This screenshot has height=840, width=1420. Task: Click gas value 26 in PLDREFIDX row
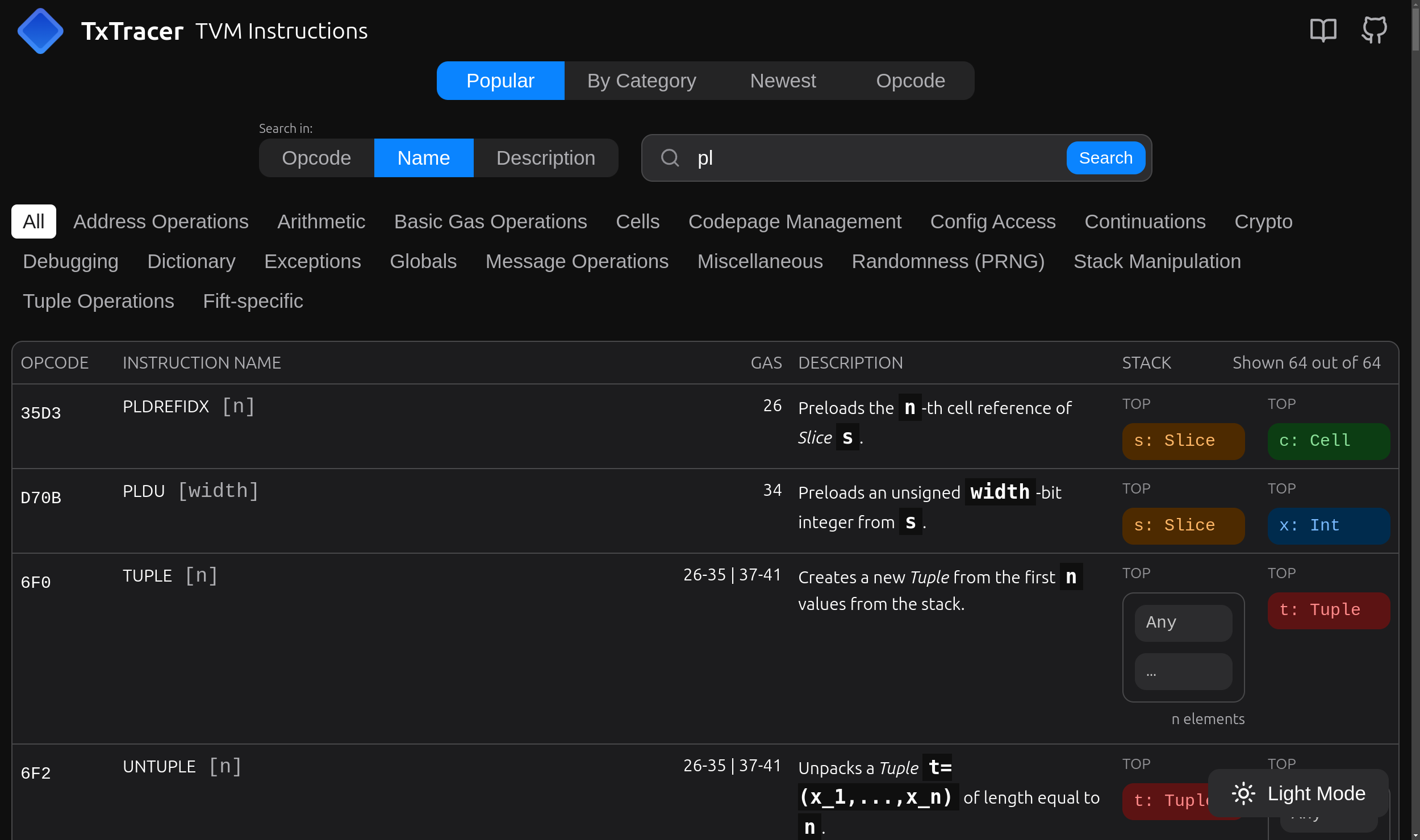pyautogui.click(x=772, y=406)
